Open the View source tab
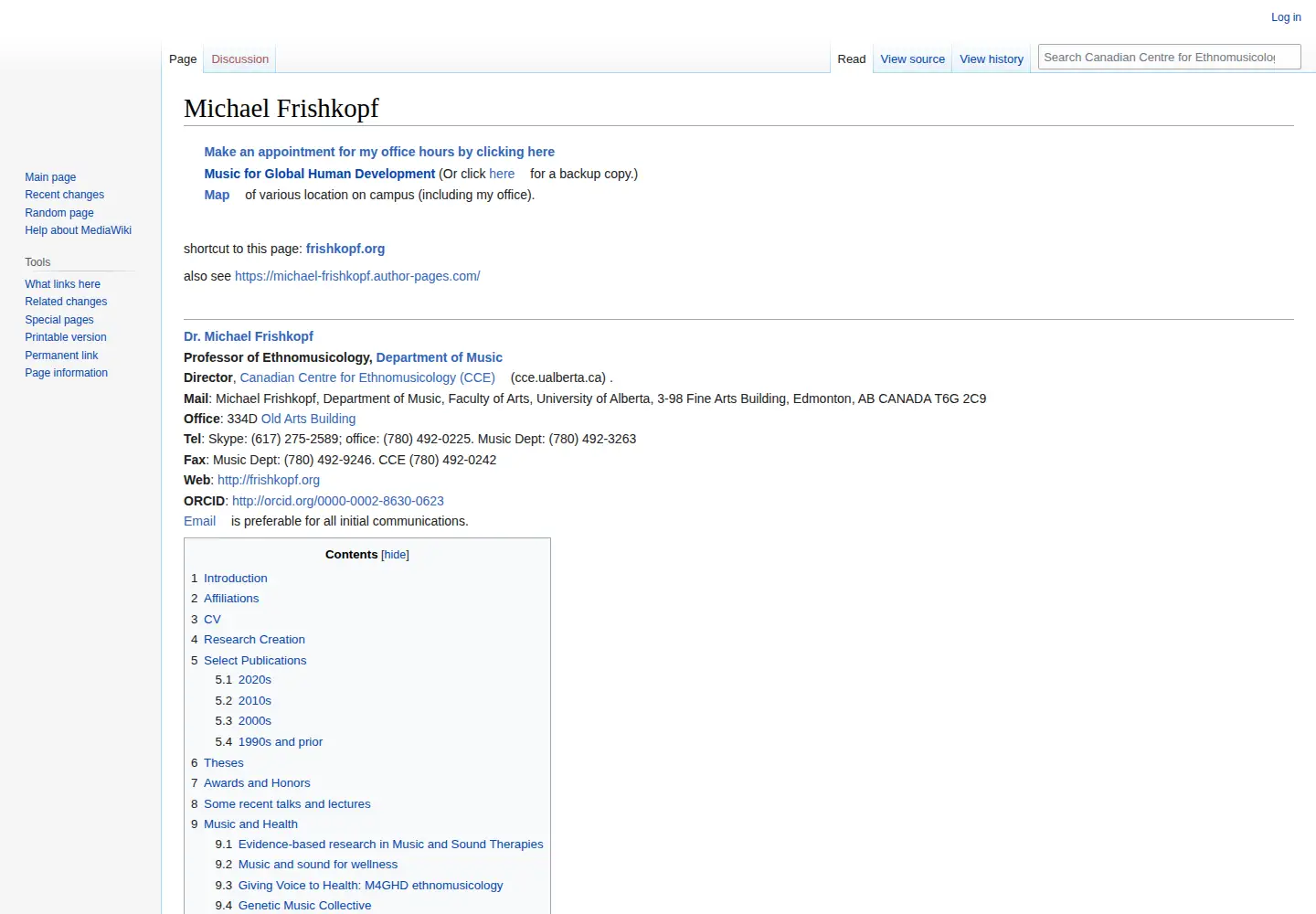This screenshot has height=914, width=1316. 912,59
